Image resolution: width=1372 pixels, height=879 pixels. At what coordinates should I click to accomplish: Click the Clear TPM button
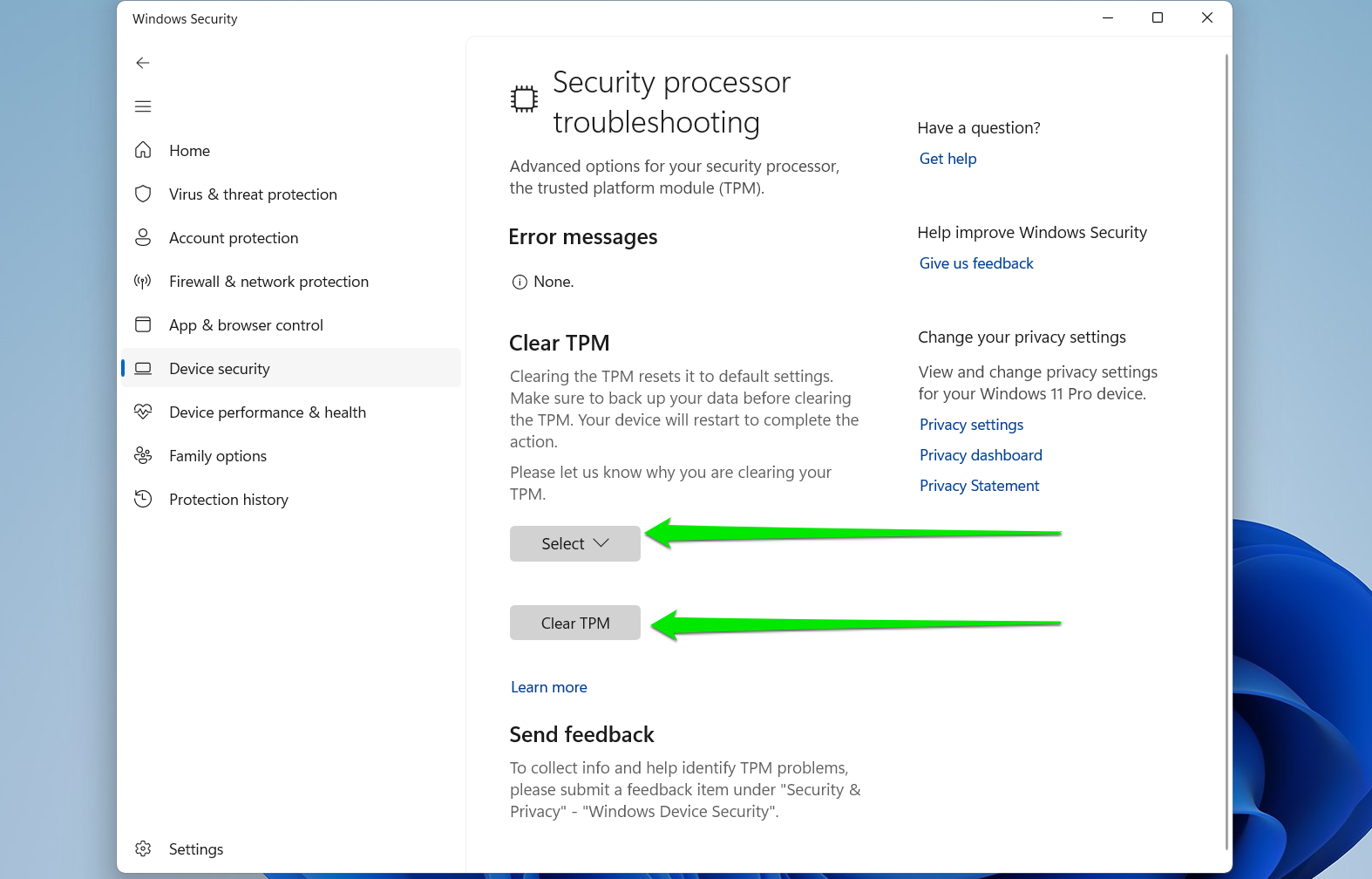click(x=575, y=623)
